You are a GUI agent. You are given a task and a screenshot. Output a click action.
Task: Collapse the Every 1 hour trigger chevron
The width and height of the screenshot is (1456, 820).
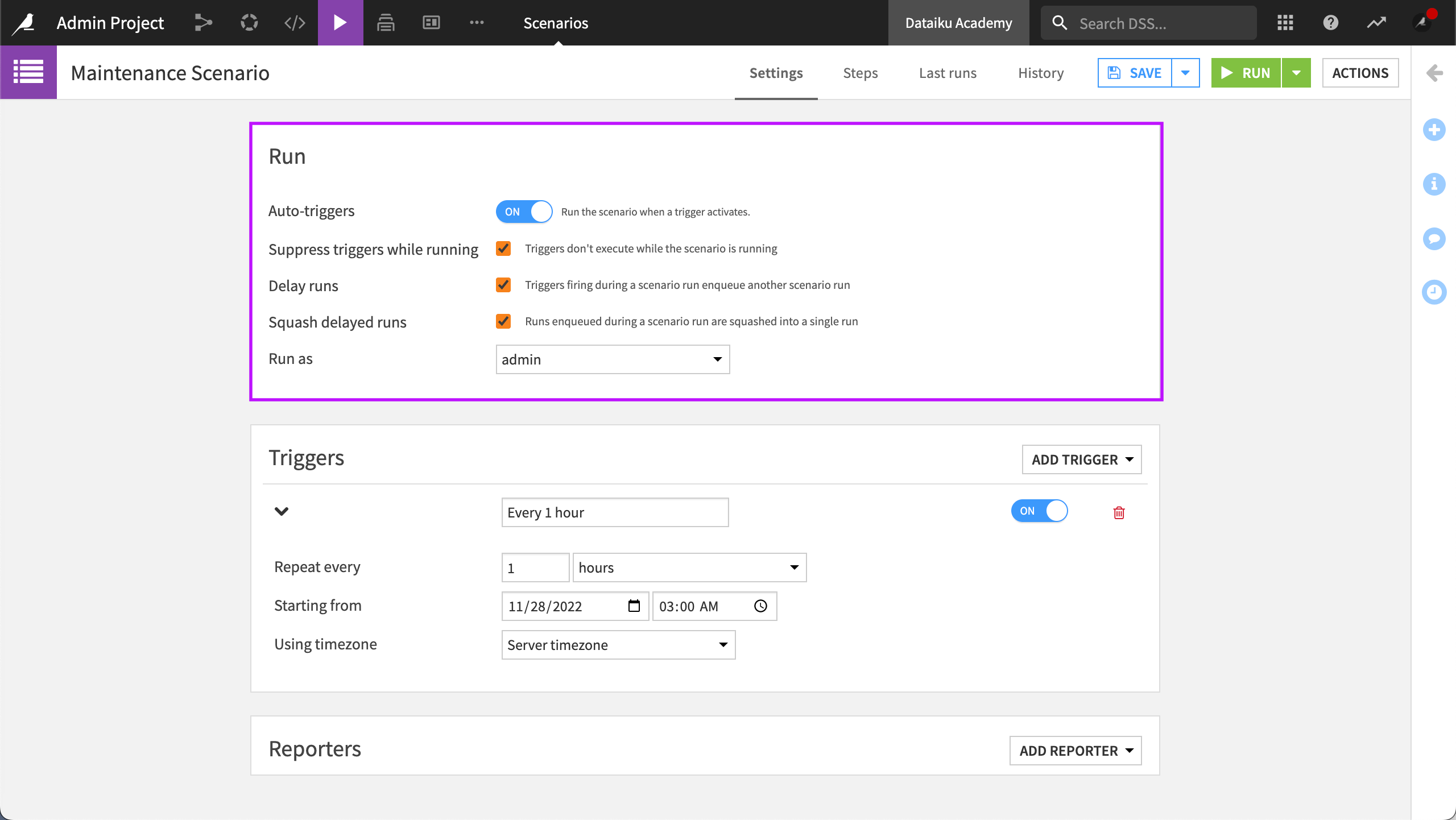coord(281,511)
